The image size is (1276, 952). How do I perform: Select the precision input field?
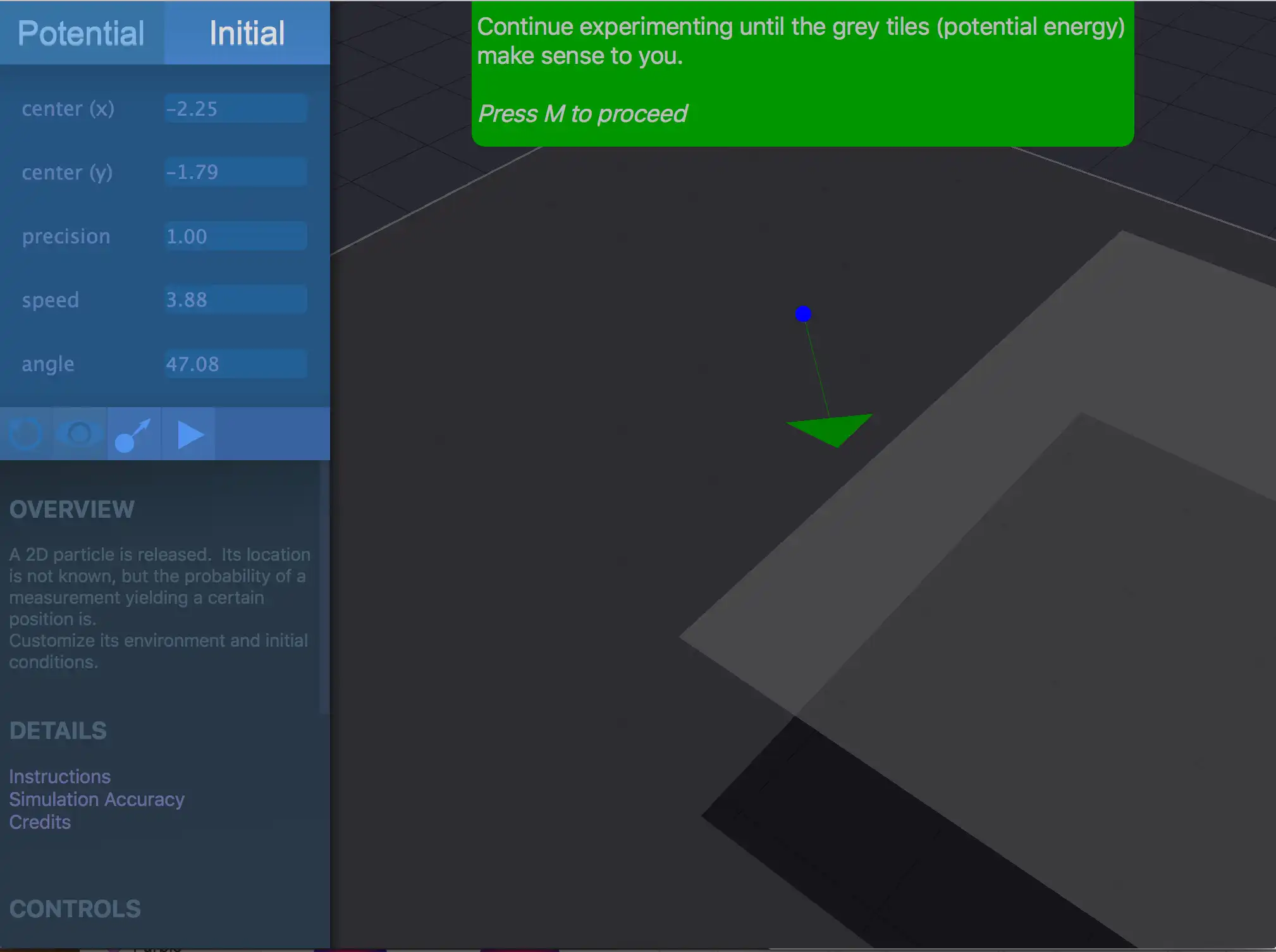pyautogui.click(x=234, y=235)
